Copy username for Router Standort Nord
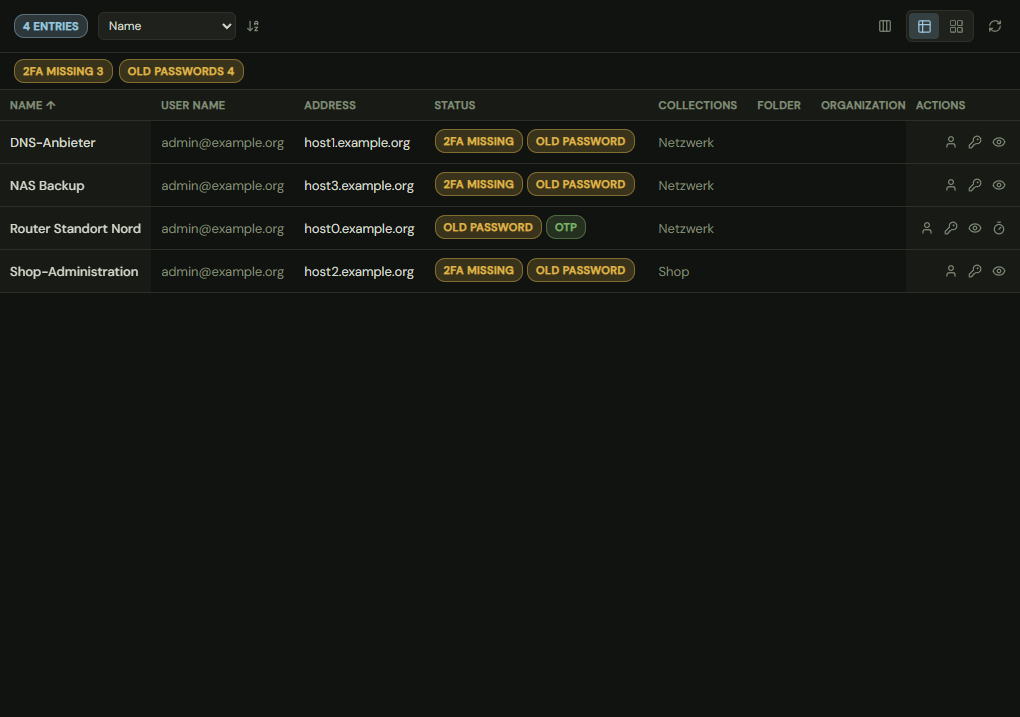This screenshot has height=717, width=1020. [x=926, y=228]
